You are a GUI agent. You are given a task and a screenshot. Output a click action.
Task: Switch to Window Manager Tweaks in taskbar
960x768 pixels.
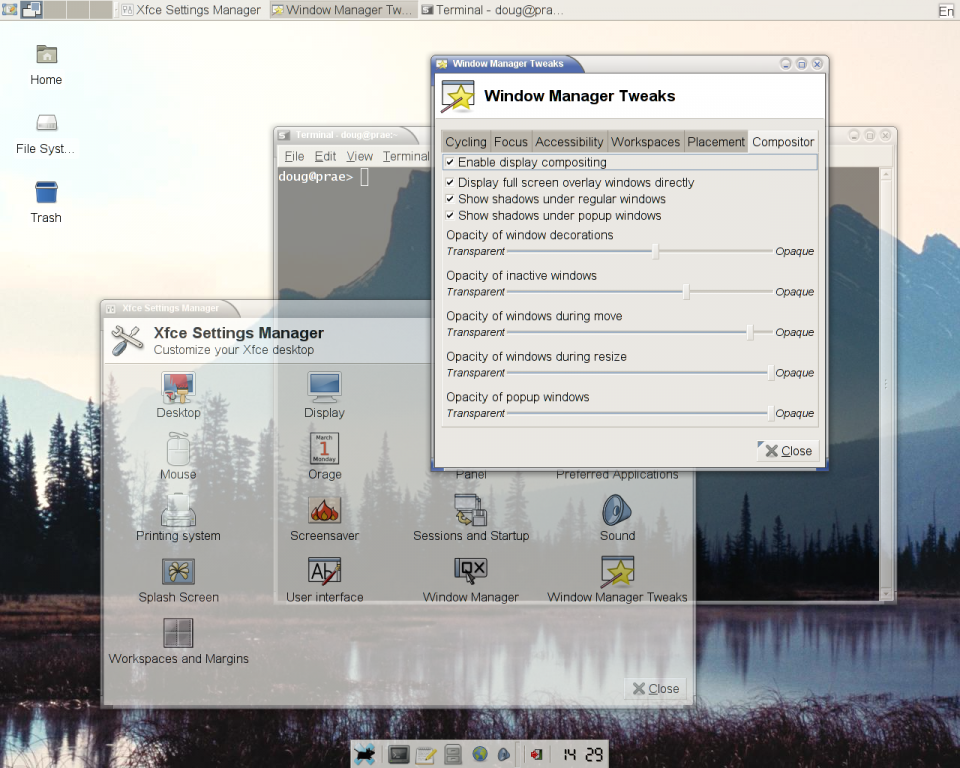click(343, 10)
